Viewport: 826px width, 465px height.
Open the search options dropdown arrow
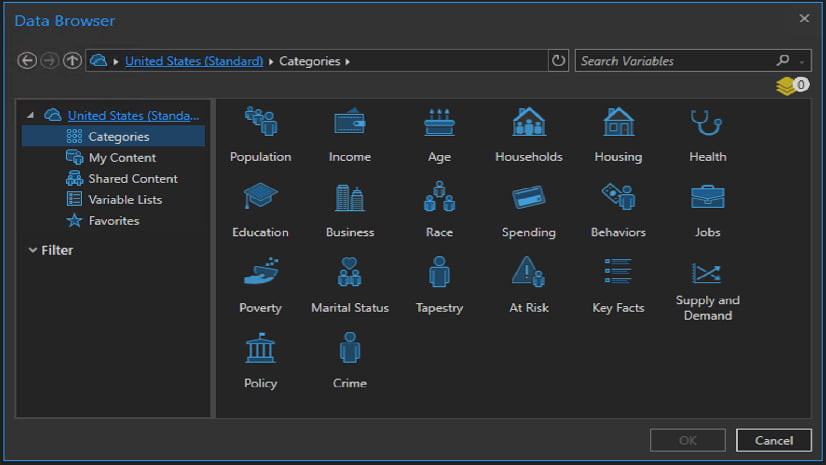point(800,61)
